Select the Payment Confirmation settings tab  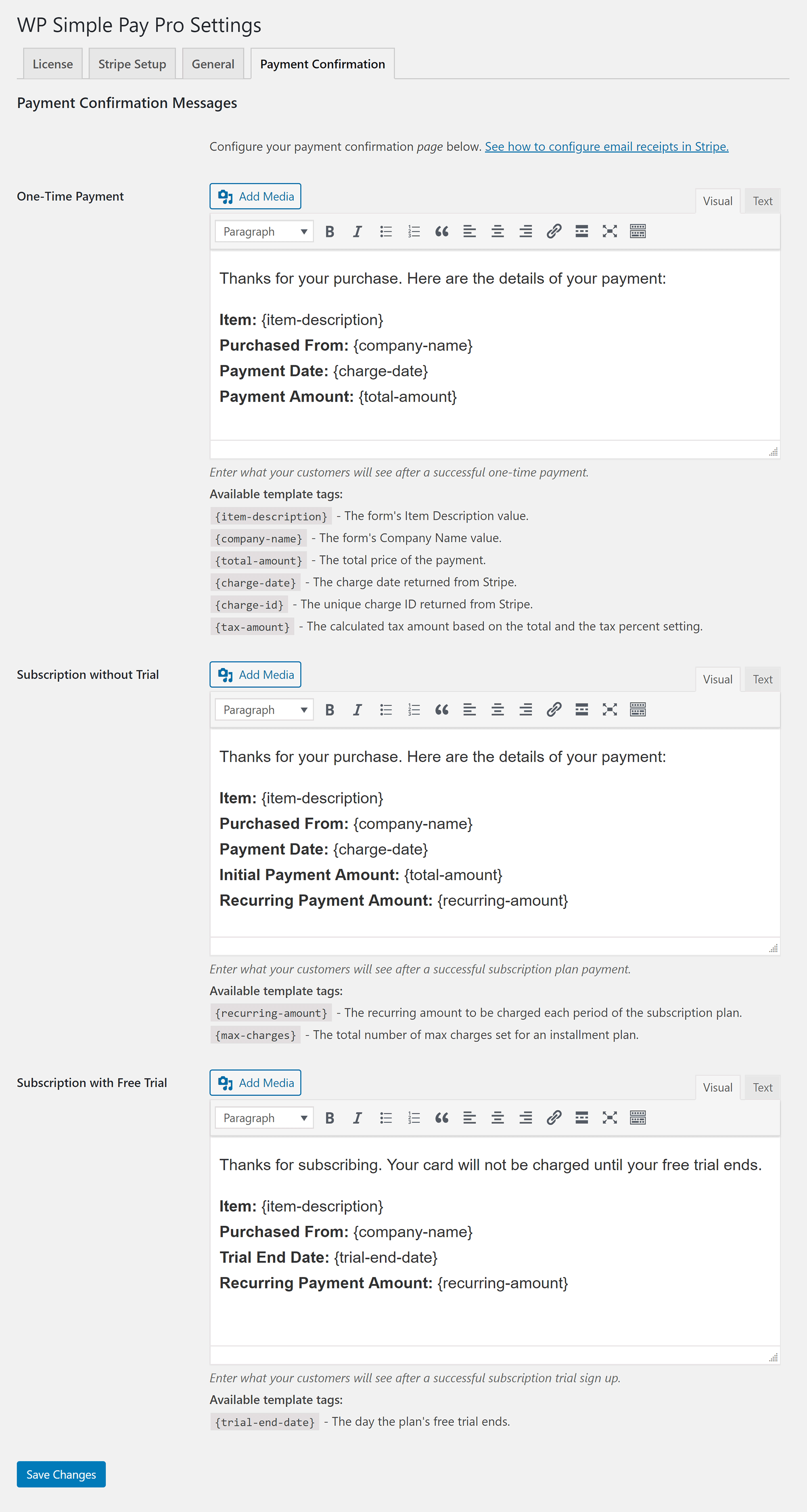321,63
